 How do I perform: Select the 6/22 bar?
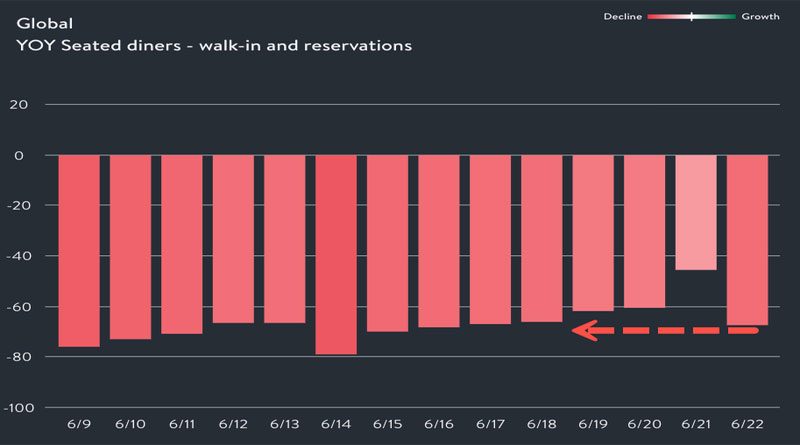[x=747, y=240]
